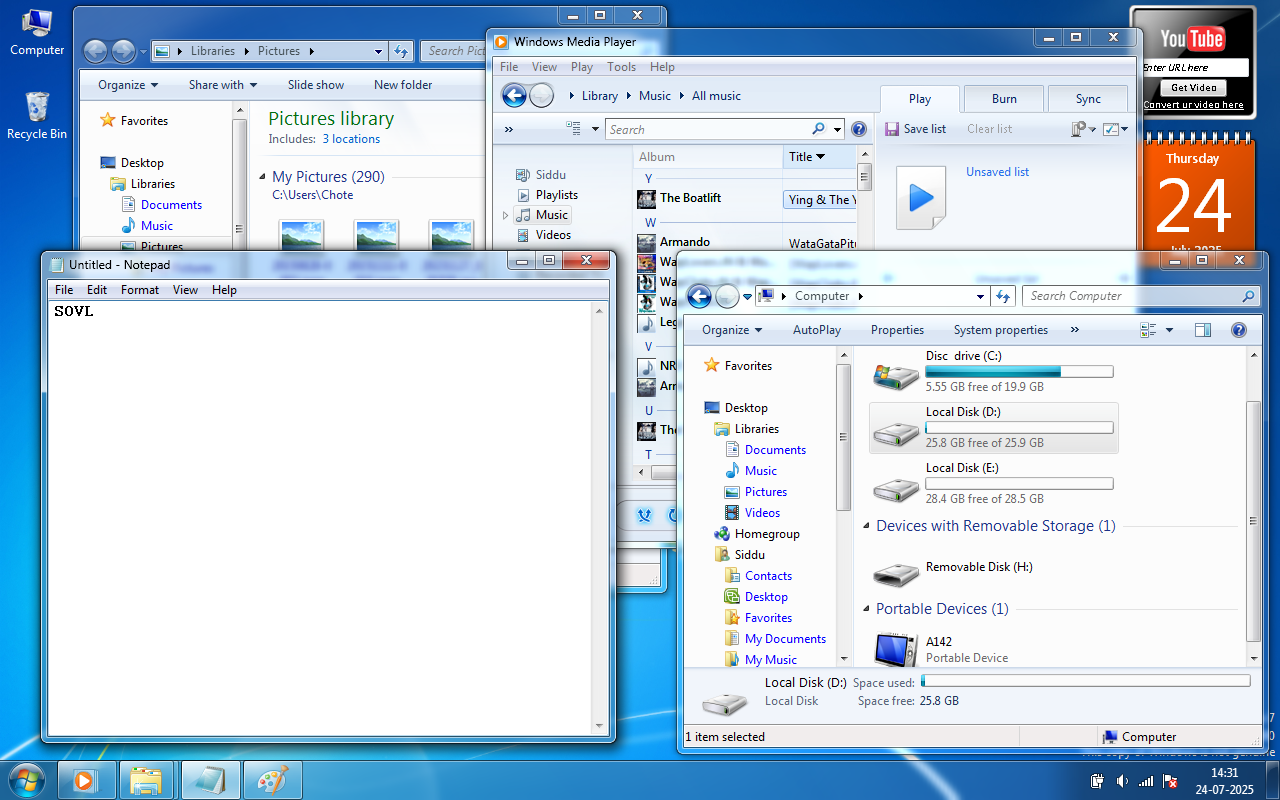Click Get Video button in YouTube gadget

point(1194,88)
